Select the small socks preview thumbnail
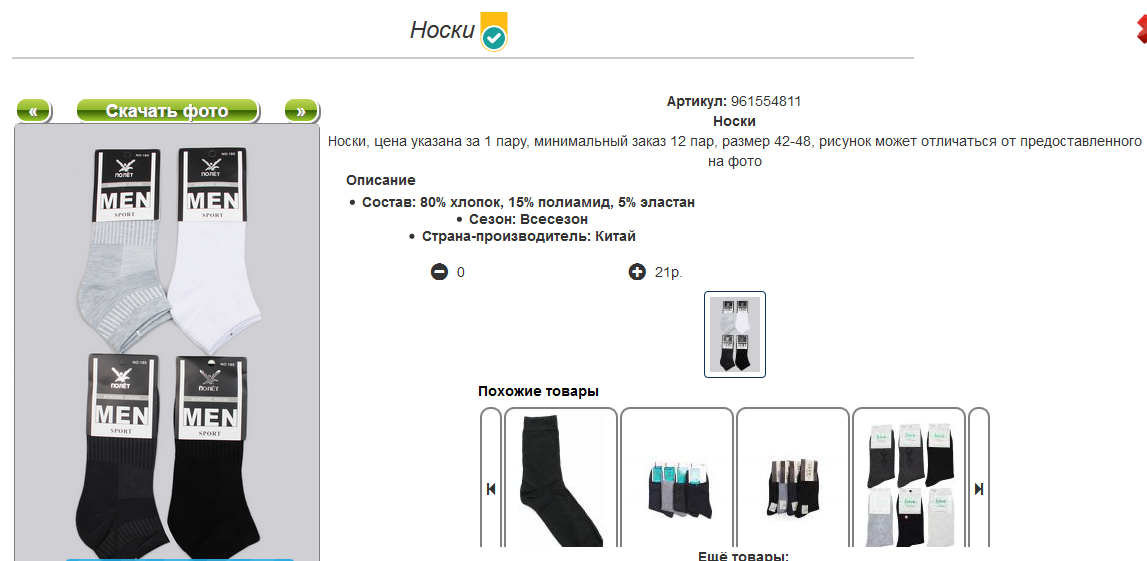The width and height of the screenshot is (1147, 561). pos(735,334)
